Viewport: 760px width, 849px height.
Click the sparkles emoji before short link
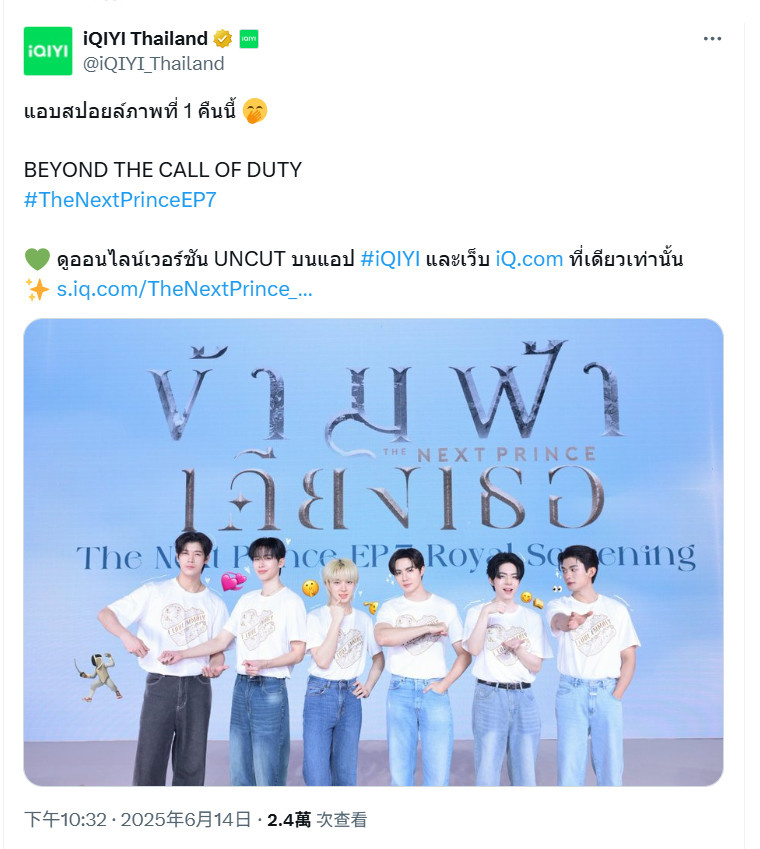[x=37, y=289]
